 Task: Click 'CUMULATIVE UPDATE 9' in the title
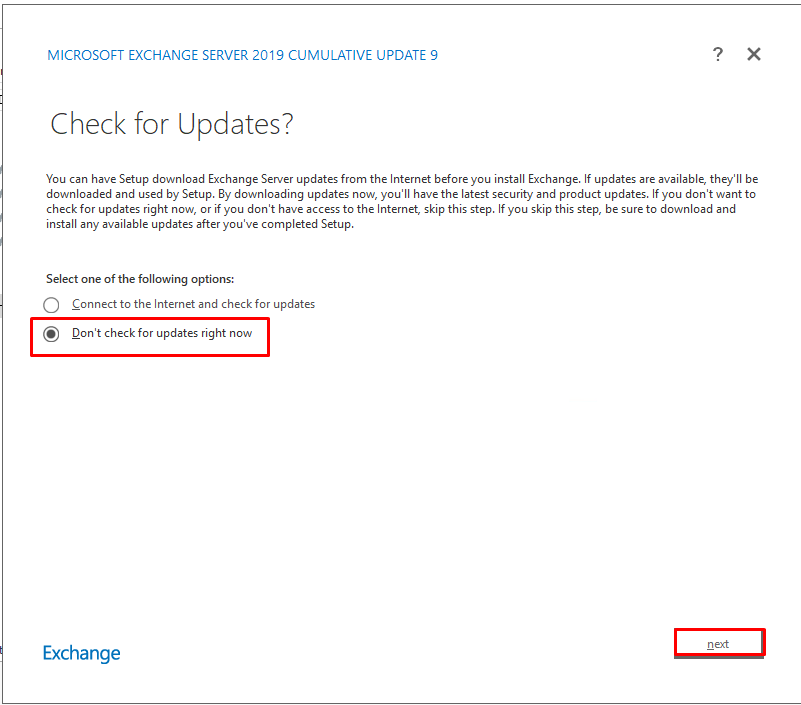(x=363, y=55)
